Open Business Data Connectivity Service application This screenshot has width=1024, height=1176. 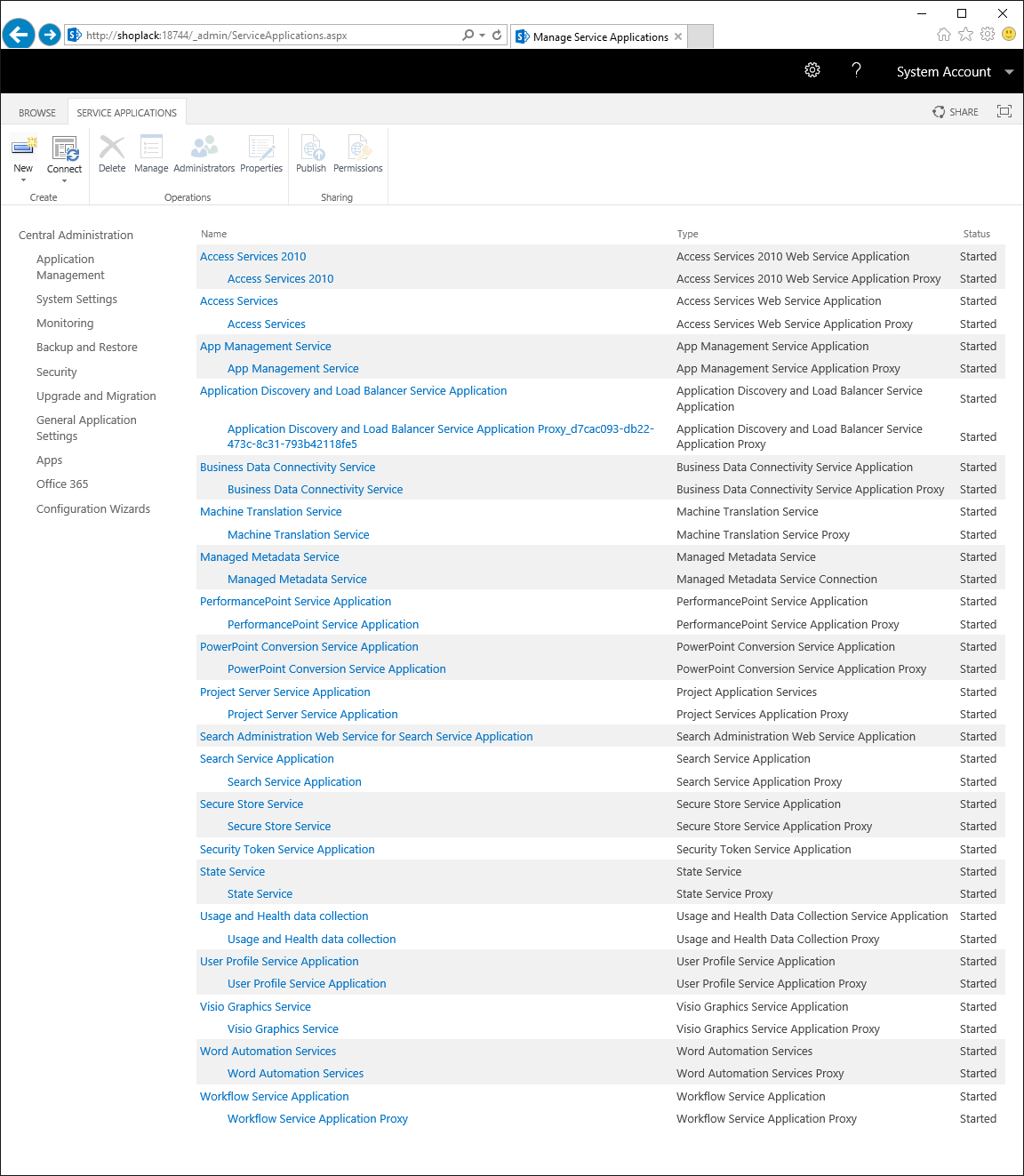click(287, 468)
